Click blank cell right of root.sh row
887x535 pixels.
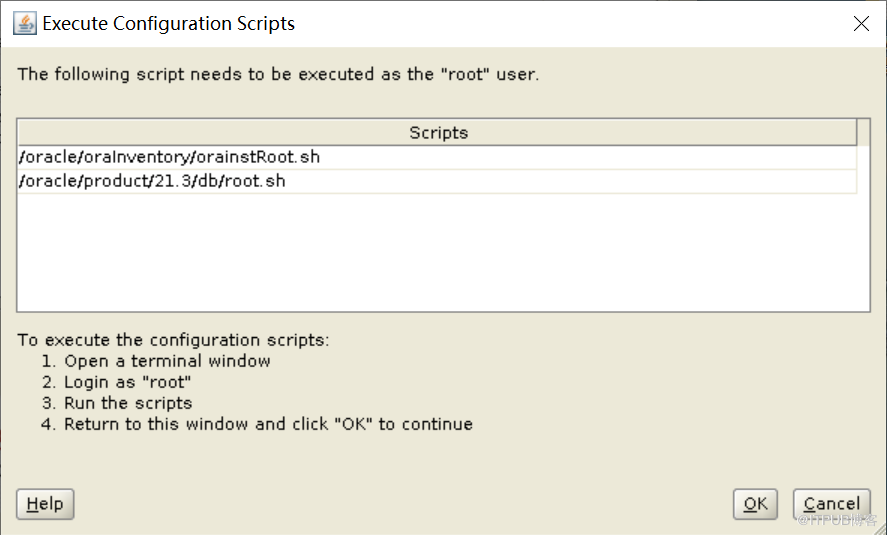pos(600,181)
